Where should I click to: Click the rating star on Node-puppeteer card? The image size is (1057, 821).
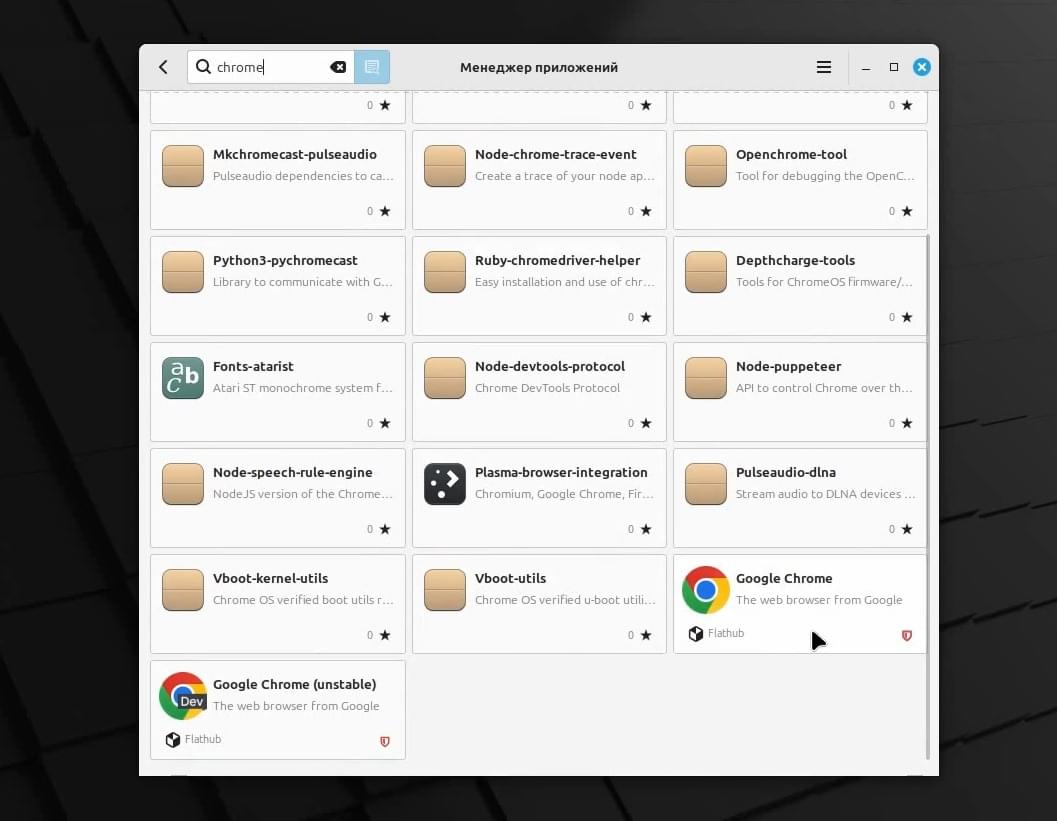[x=907, y=423]
